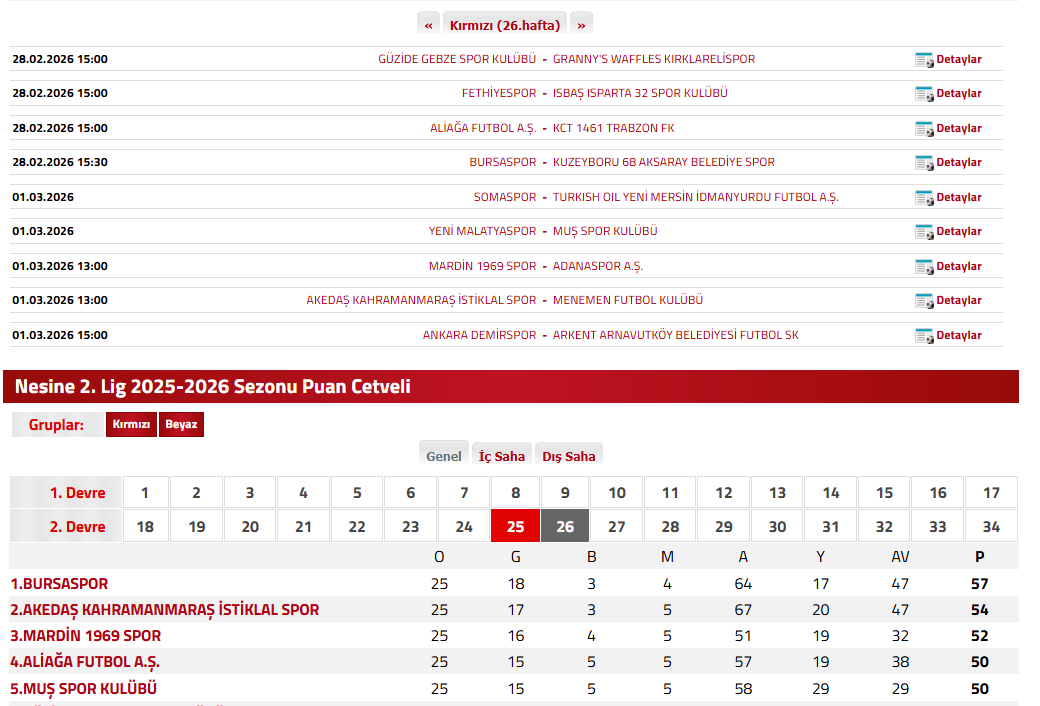1040x706 pixels.
Task: Select the Genel standings tab
Action: coord(444,456)
